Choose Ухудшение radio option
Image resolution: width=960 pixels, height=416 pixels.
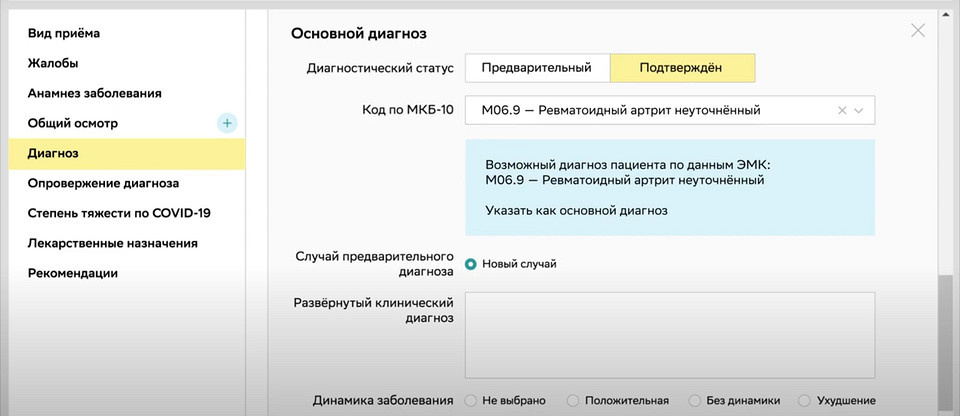coord(804,401)
